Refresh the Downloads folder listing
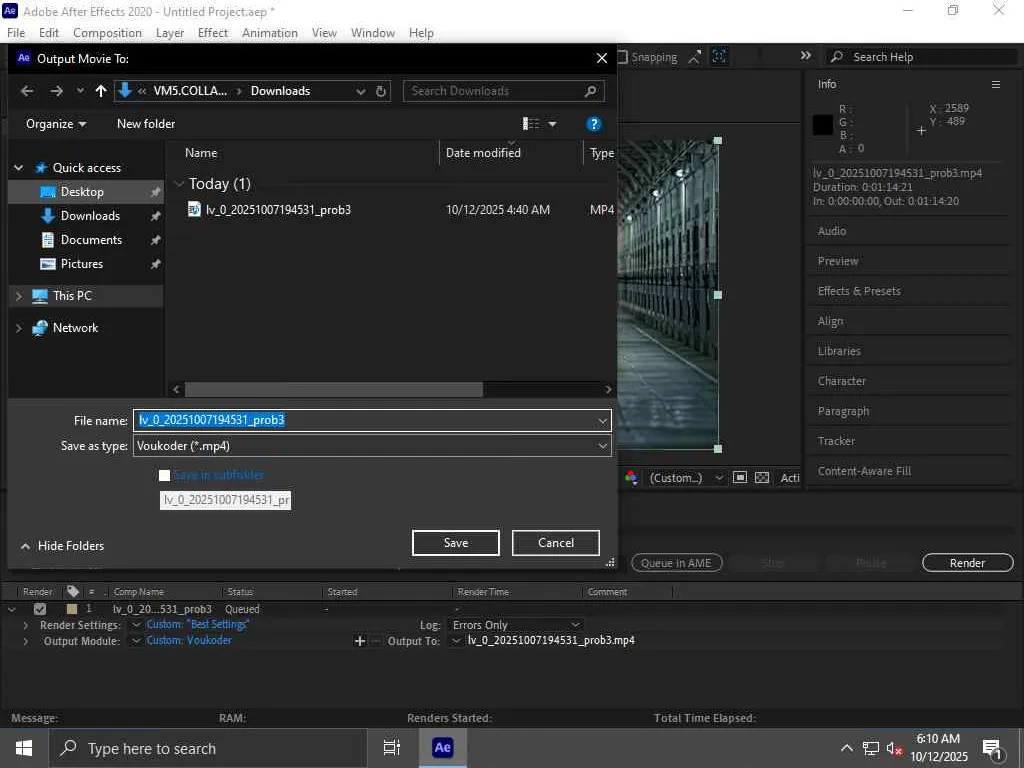1024x768 pixels. pos(381,91)
